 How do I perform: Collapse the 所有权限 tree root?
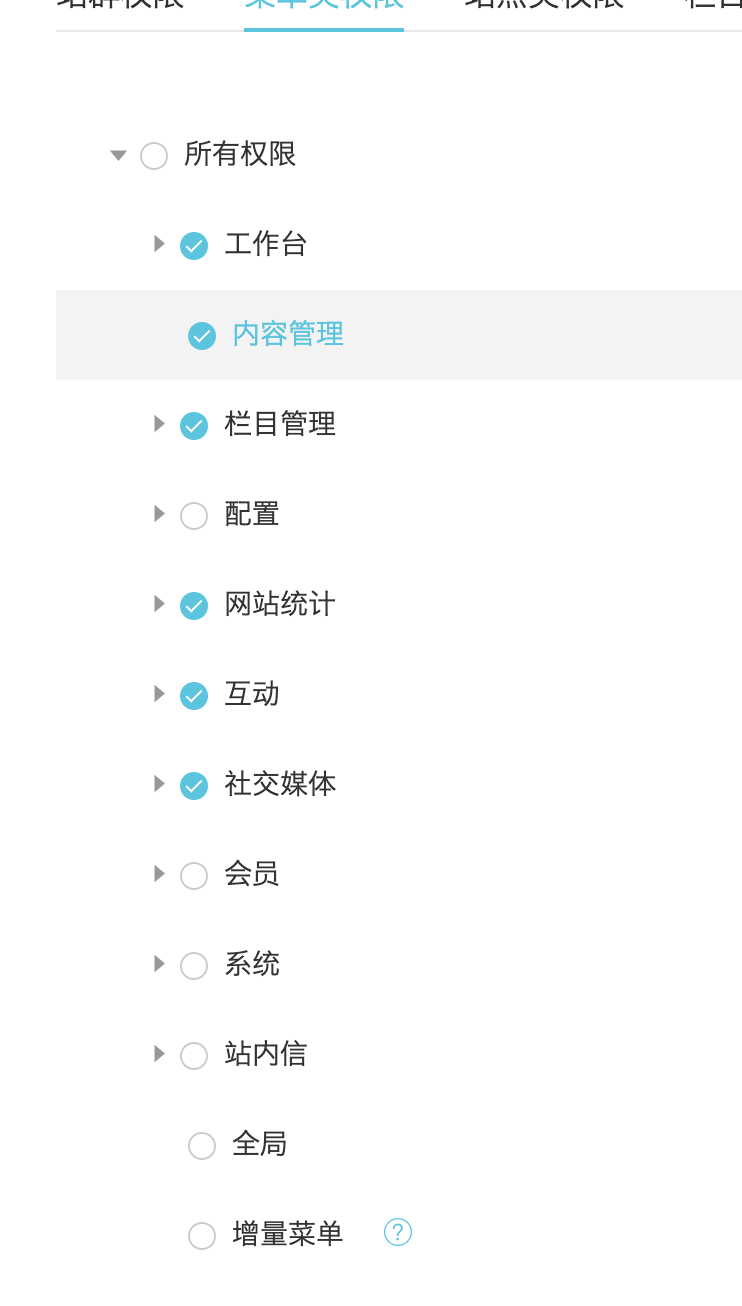point(118,155)
